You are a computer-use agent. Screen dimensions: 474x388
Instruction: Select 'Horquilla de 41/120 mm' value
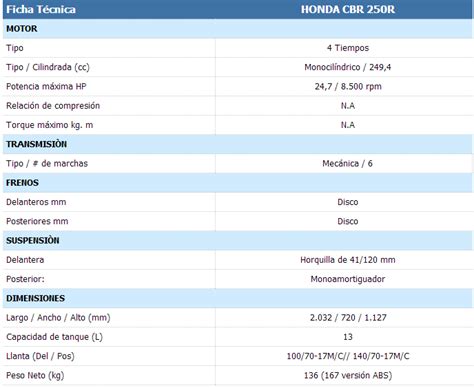(x=348, y=260)
